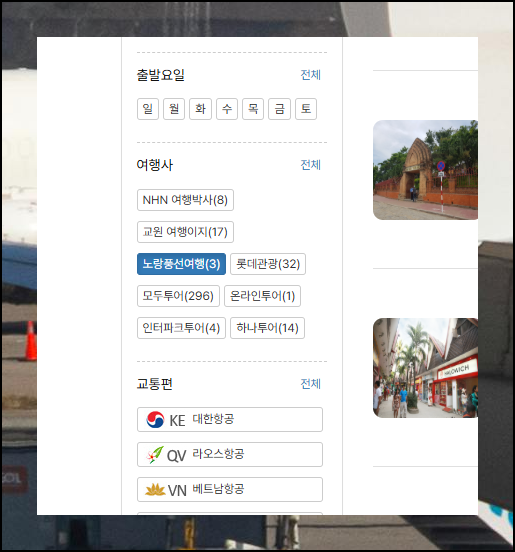Toggle the 토 (Saturday) departure day
Image resolution: width=515 pixels, height=552 pixels.
coord(306,109)
